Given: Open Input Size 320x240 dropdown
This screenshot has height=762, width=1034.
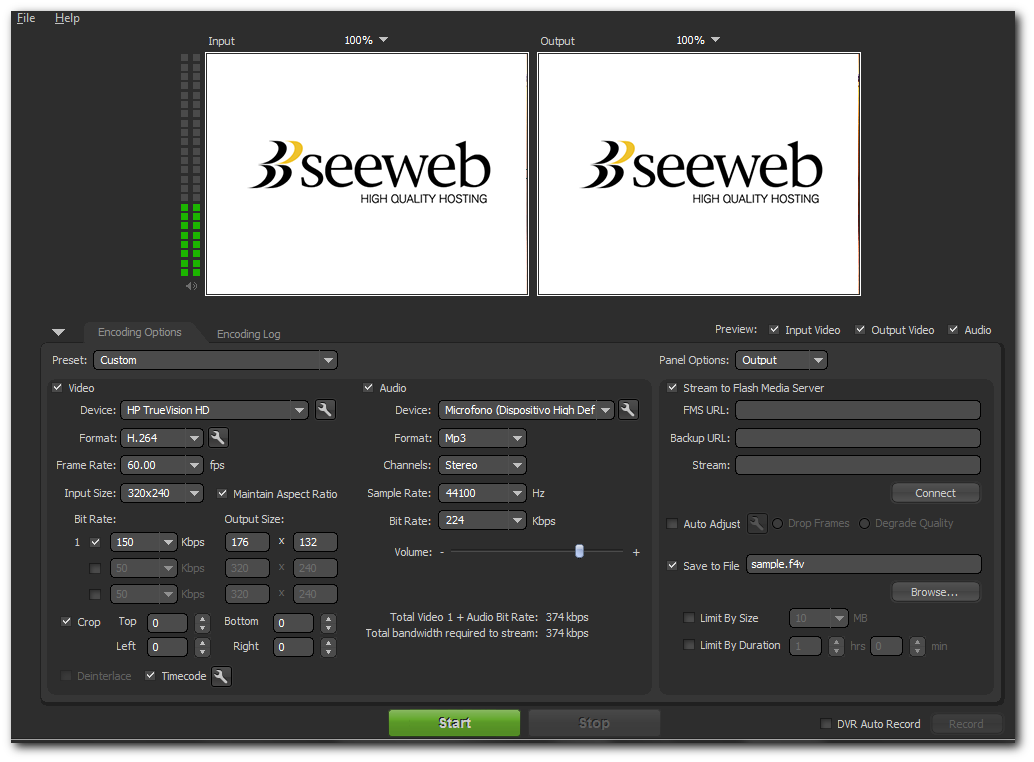Looking at the screenshot, I should click(x=162, y=493).
